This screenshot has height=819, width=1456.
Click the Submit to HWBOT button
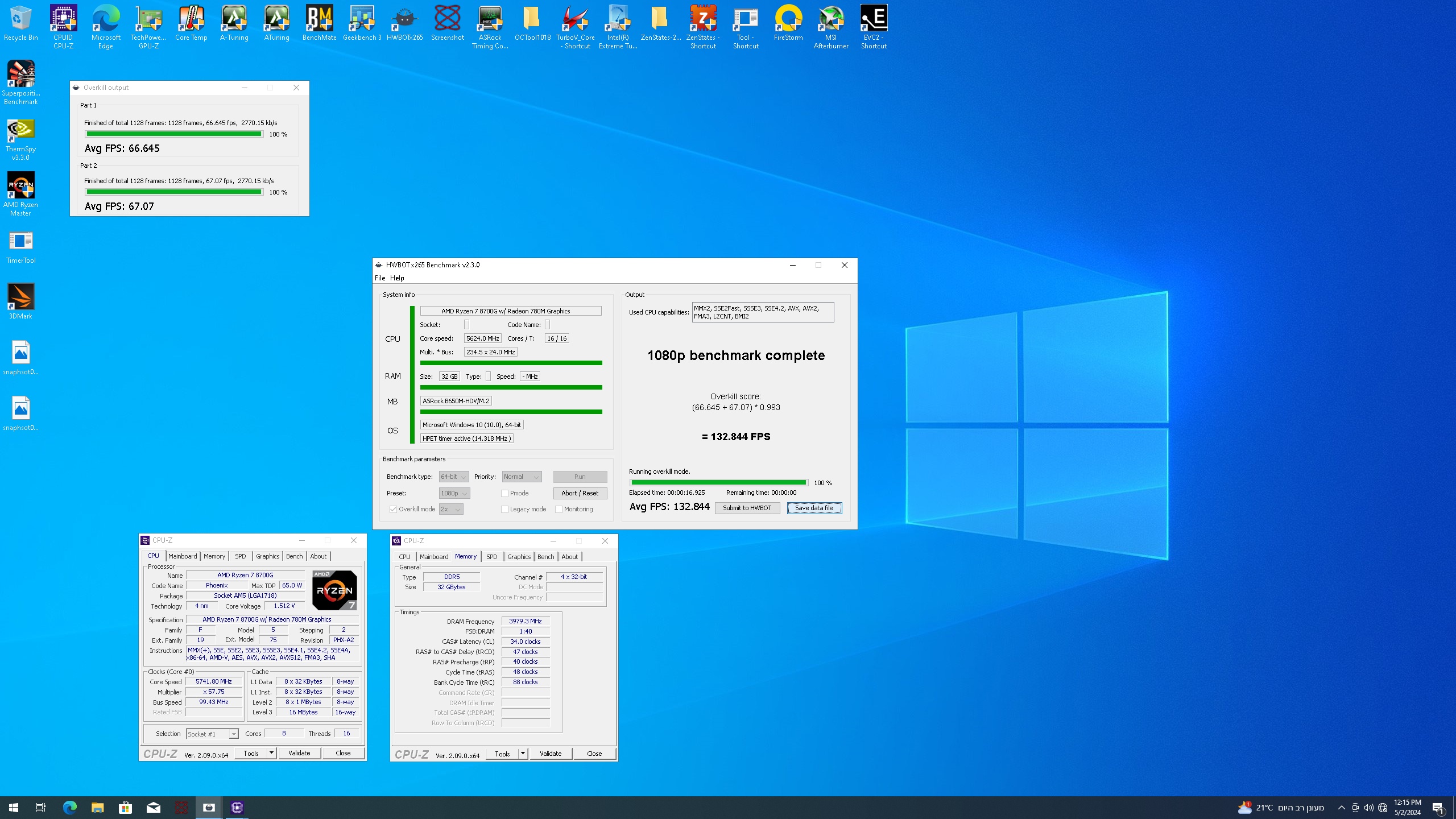pos(747,508)
